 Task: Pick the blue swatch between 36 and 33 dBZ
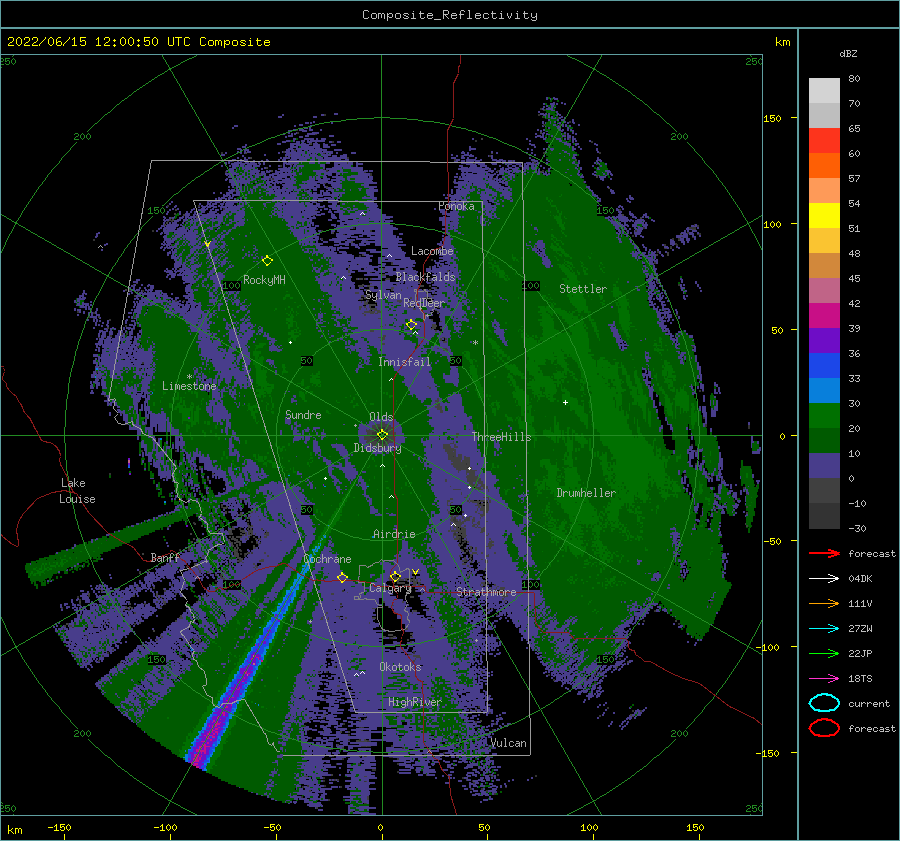[x=824, y=365]
